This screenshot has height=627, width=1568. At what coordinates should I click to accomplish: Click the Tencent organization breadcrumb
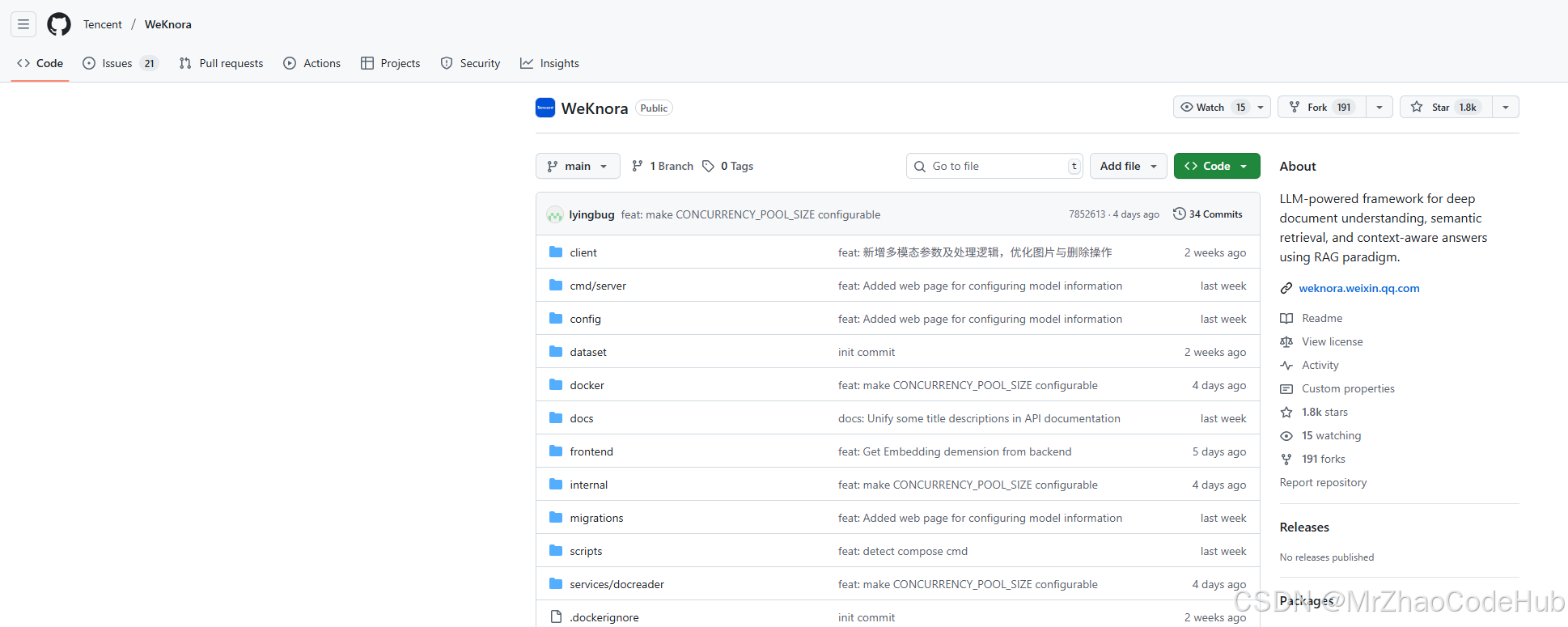coord(103,24)
